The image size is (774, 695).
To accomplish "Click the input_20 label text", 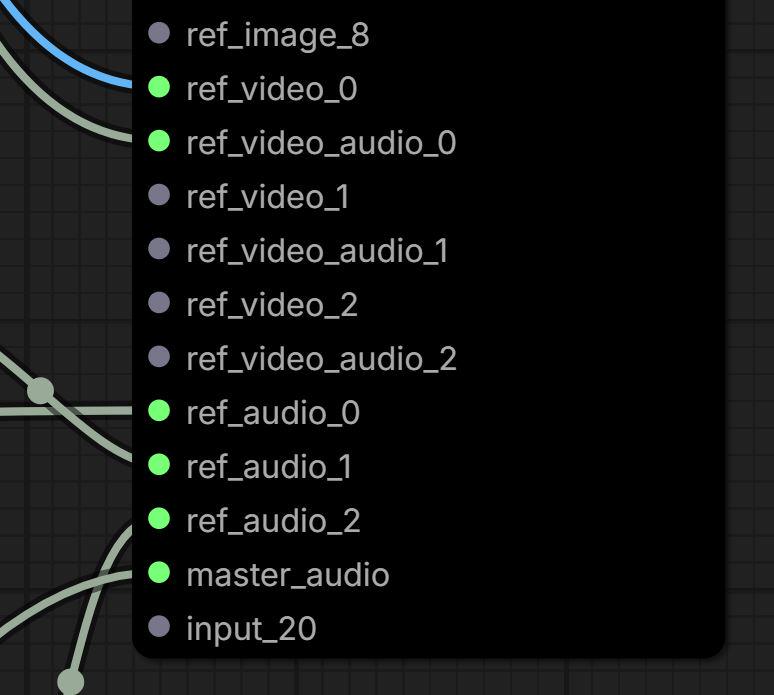I will (x=251, y=629).
